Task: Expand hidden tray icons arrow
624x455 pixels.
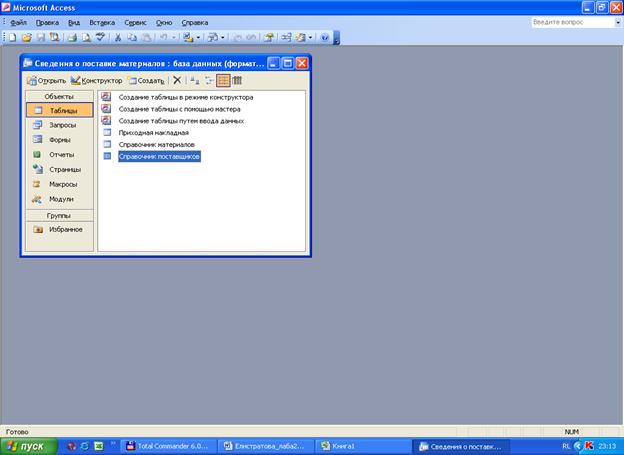Action: [x=578, y=446]
